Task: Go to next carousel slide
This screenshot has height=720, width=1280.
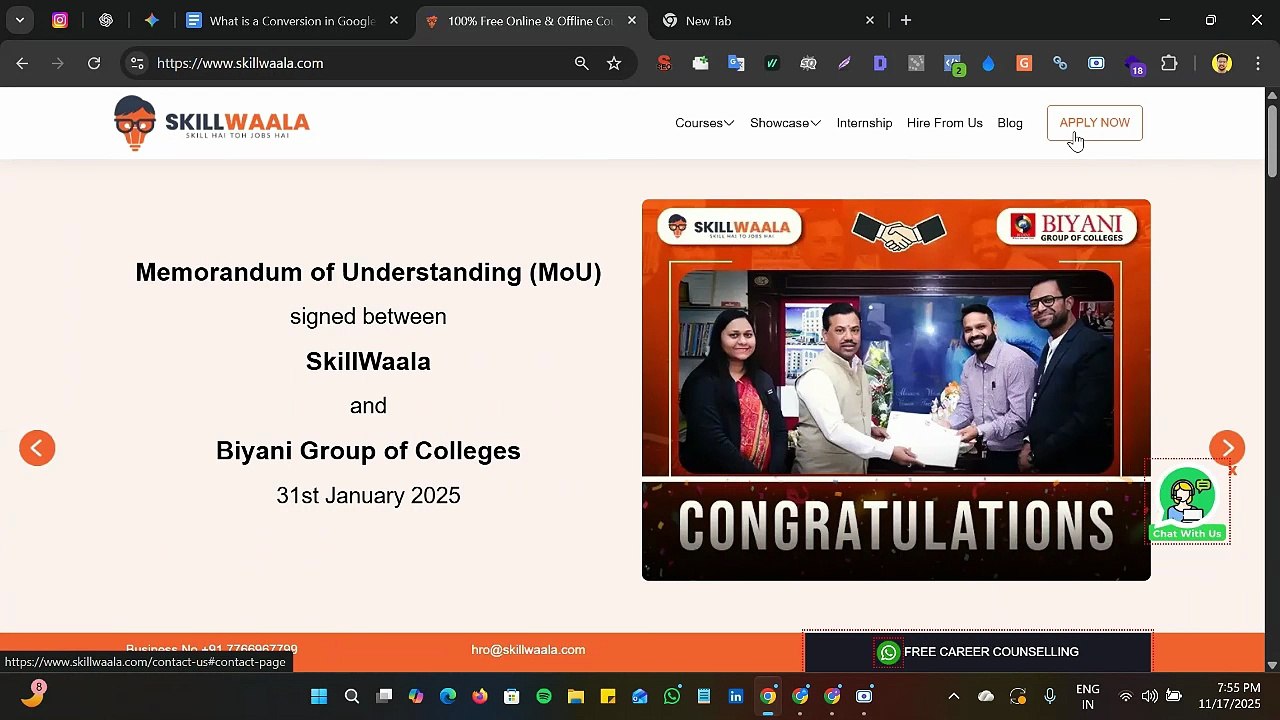Action: [1227, 448]
